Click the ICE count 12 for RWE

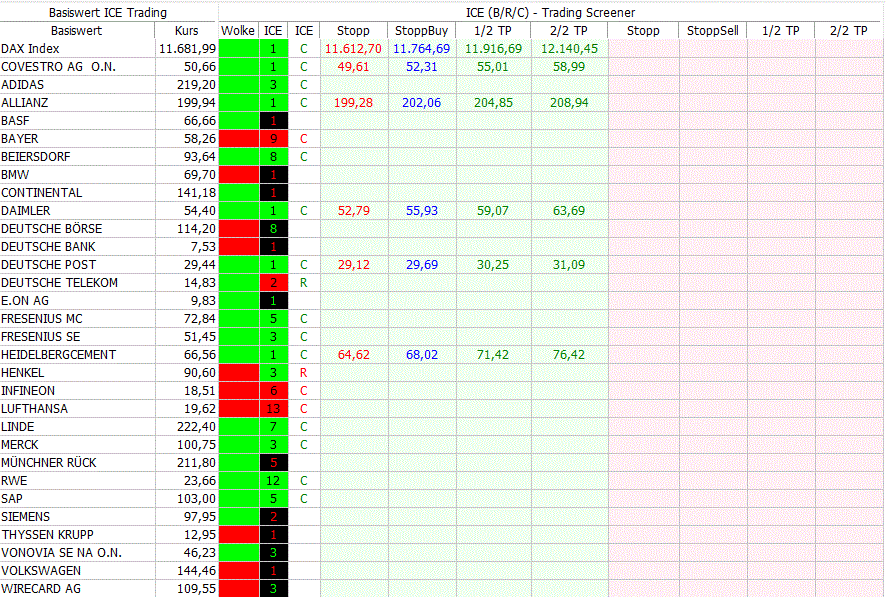[273, 481]
